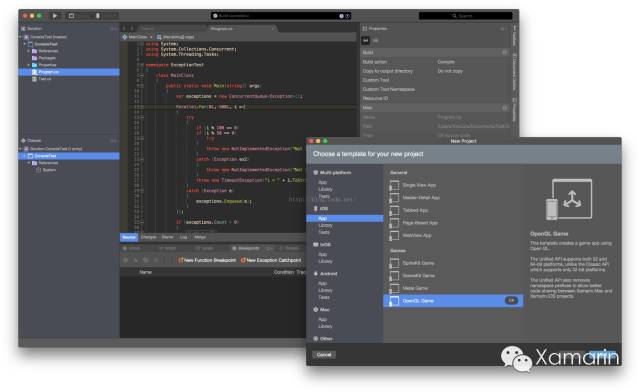Choose the Metal Game template

409,288
